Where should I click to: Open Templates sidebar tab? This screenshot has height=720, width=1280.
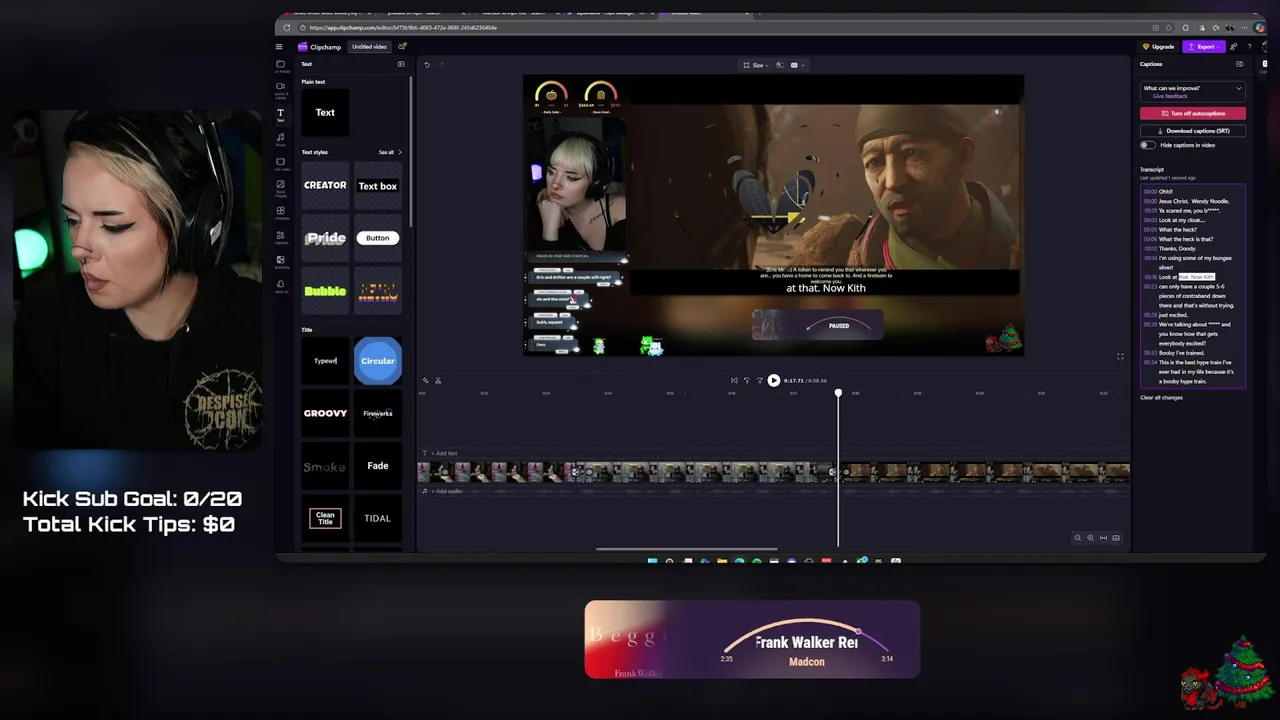click(281, 212)
